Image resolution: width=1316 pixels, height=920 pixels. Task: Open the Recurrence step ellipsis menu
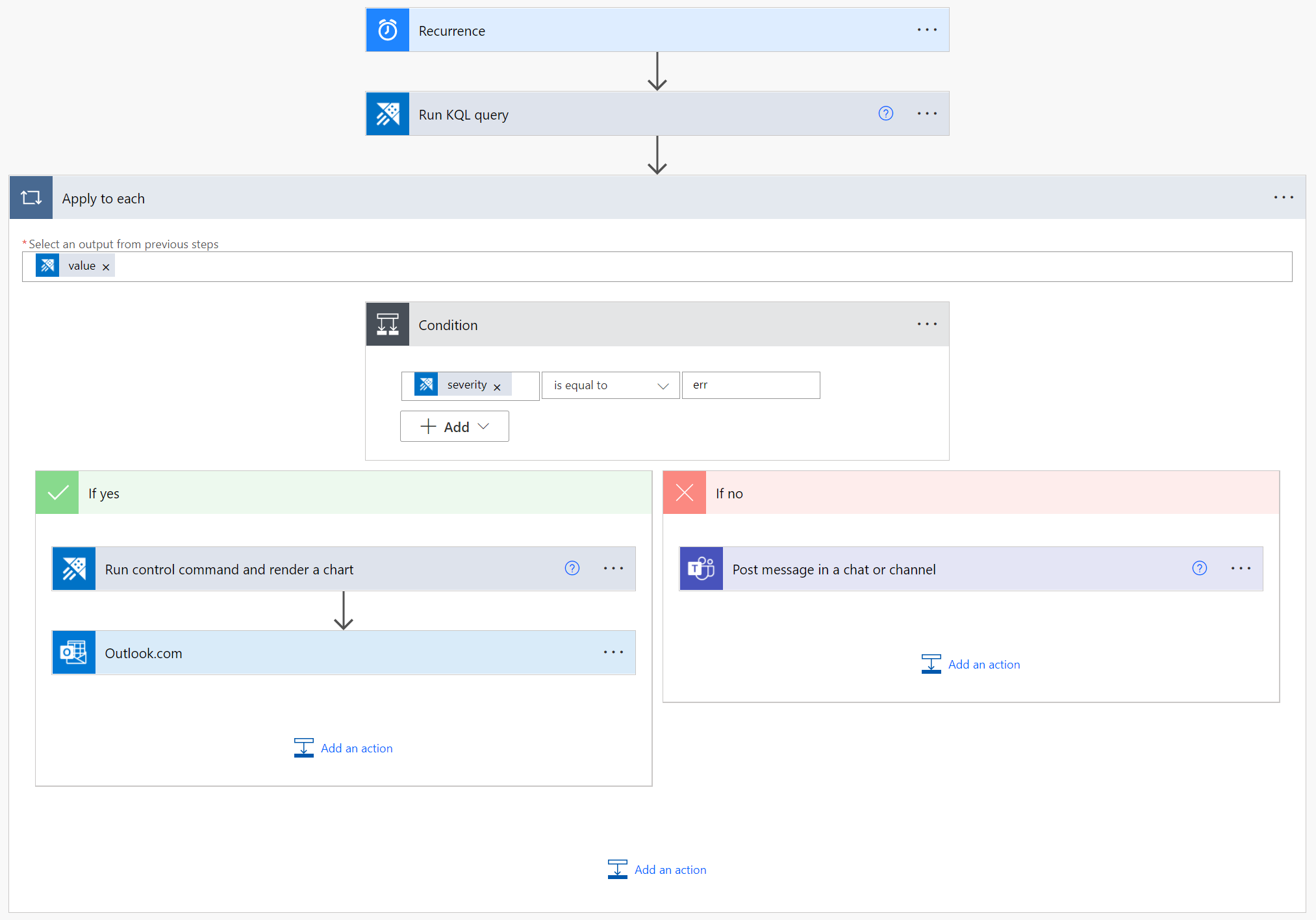click(x=927, y=30)
